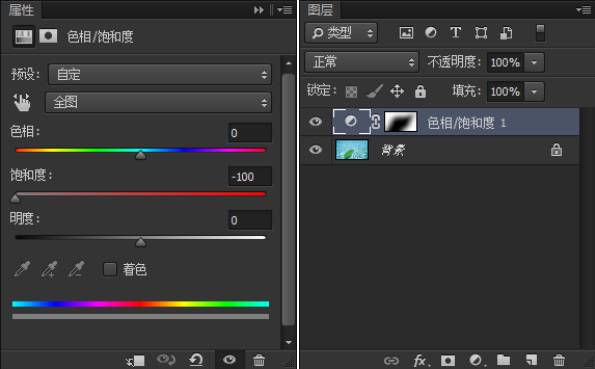The width and height of the screenshot is (595, 369).
Task: Enable the 着色 colorize checkbox
Action: tap(110, 269)
